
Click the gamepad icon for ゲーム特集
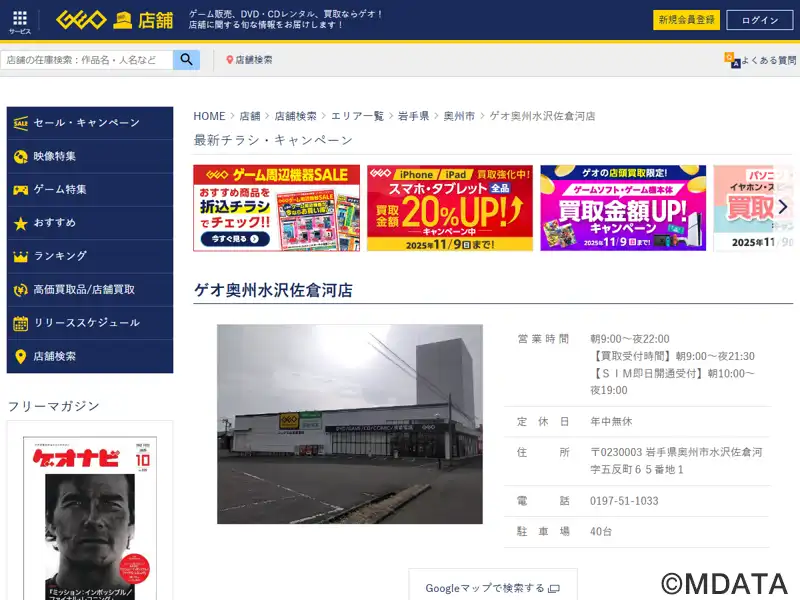[20, 190]
